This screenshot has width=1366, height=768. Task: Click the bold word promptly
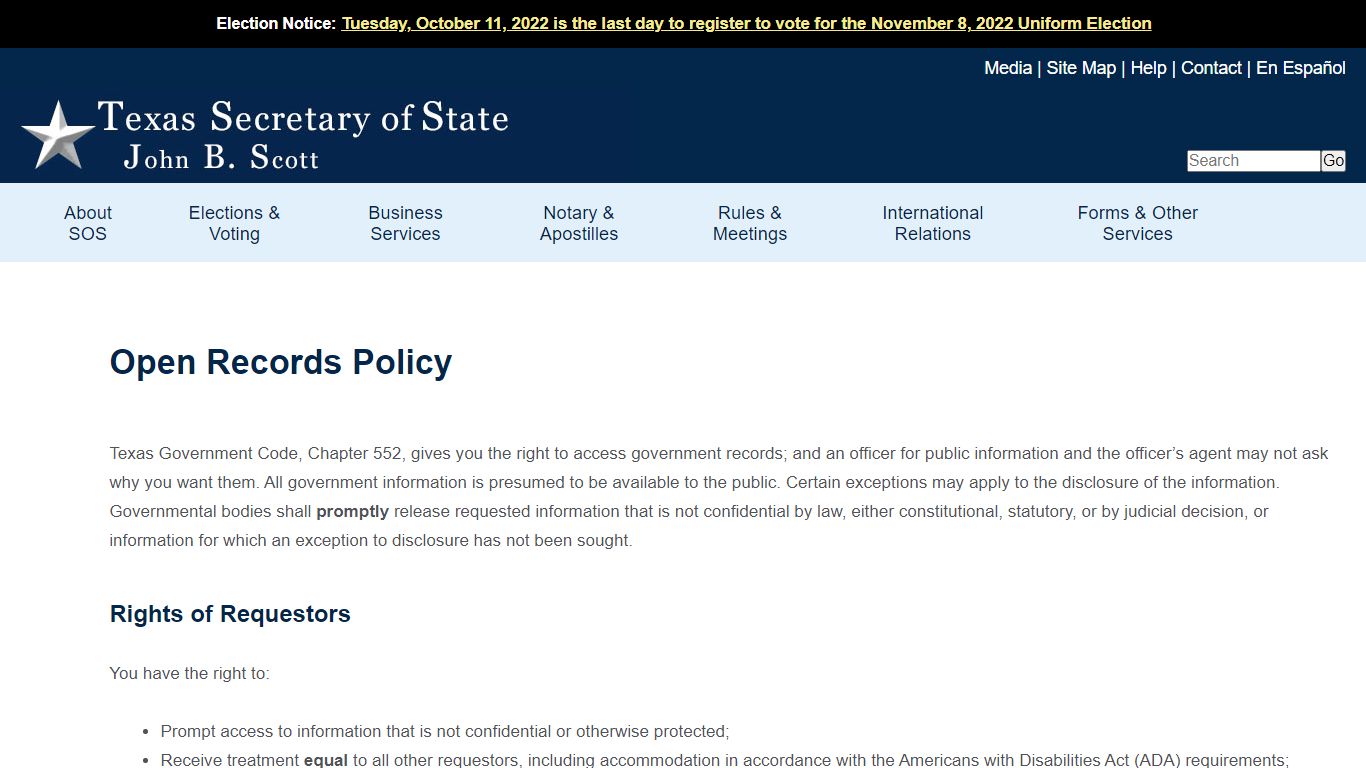pos(353,511)
